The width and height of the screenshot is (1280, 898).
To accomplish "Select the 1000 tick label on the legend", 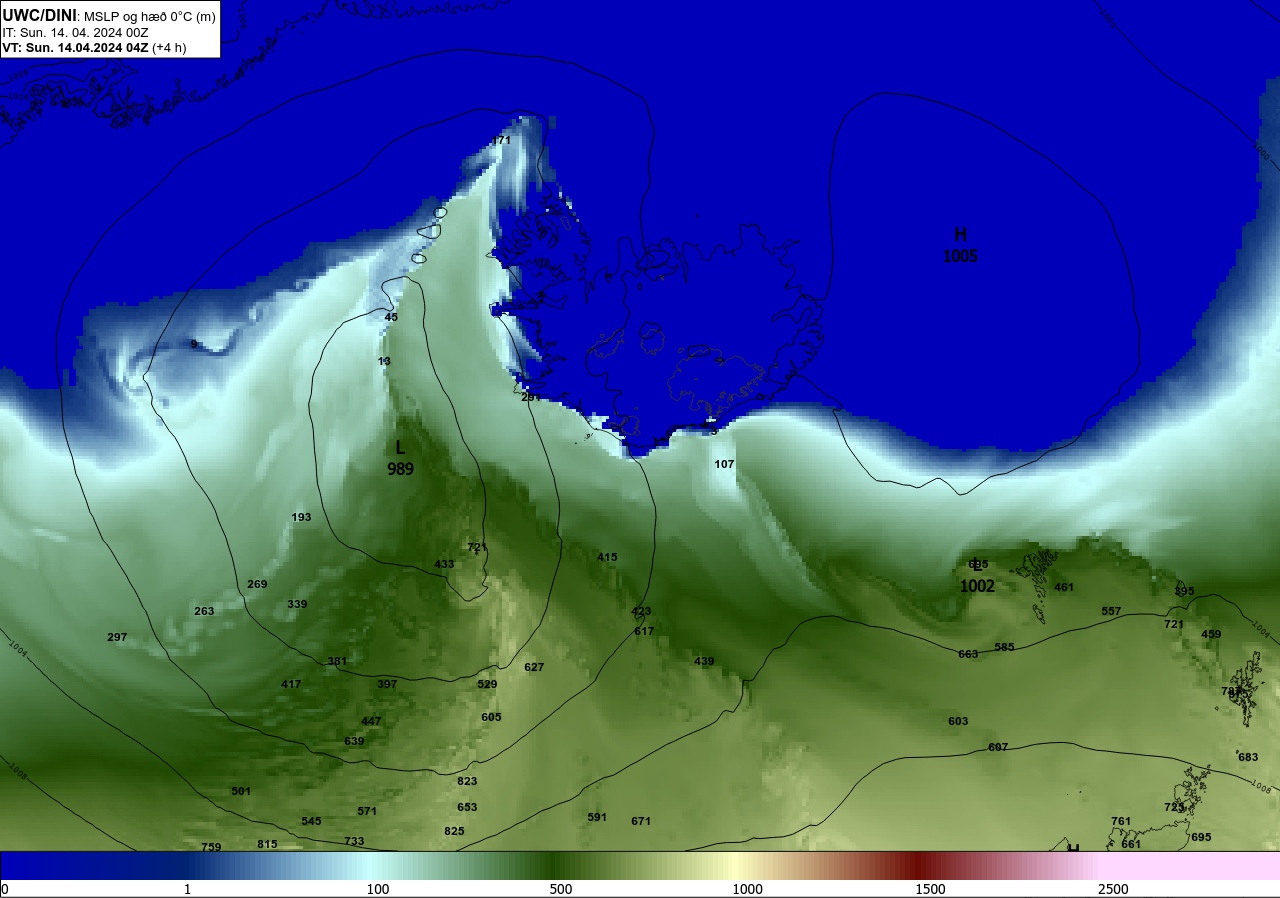I will point(747,889).
